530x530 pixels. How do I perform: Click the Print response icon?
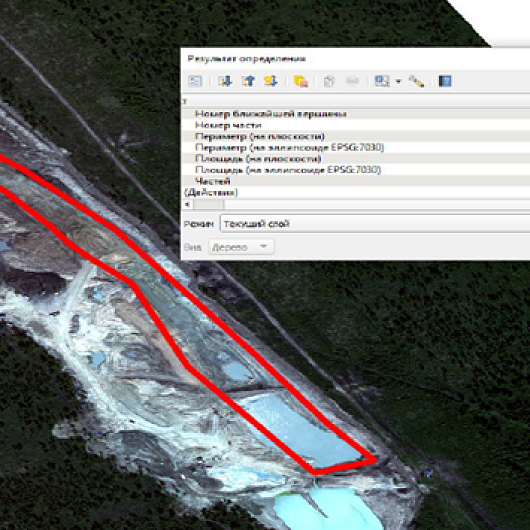352,81
